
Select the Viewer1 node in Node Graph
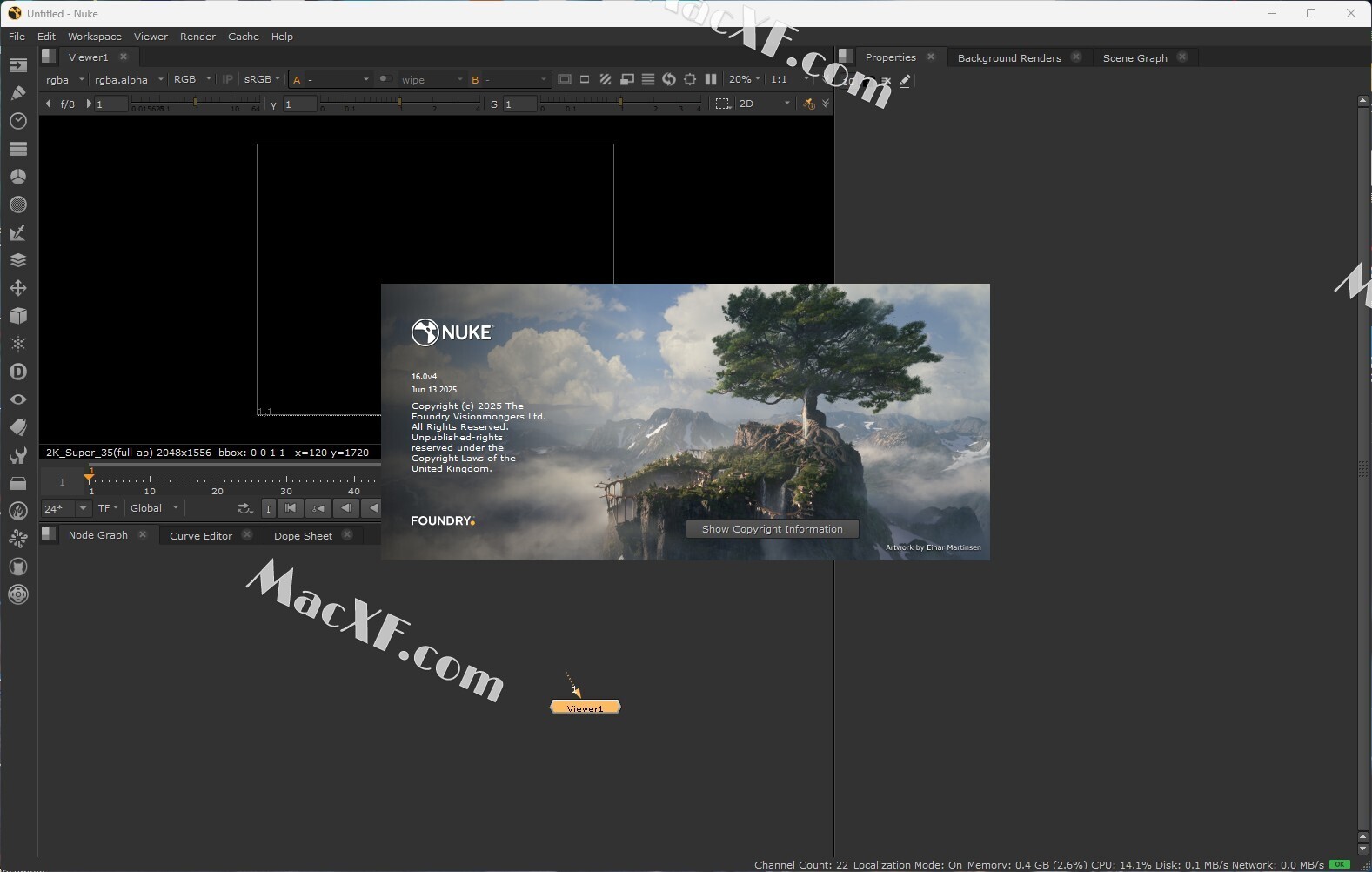pyautogui.click(x=585, y=708)
